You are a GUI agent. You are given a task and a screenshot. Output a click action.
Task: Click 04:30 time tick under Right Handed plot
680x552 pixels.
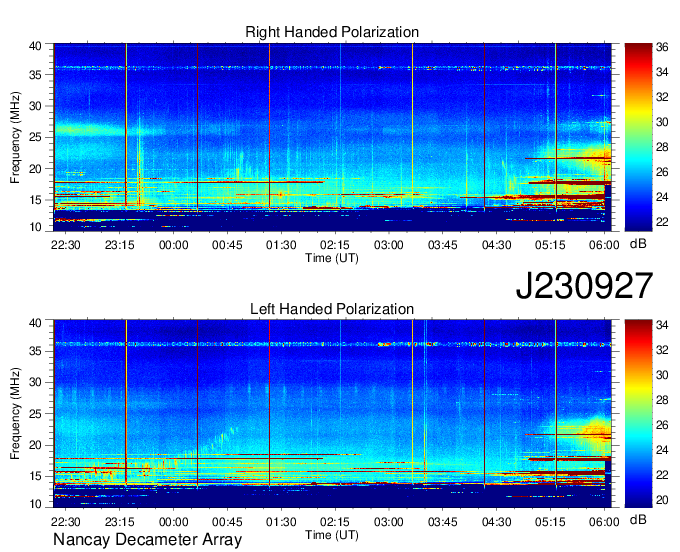(497, 245)
